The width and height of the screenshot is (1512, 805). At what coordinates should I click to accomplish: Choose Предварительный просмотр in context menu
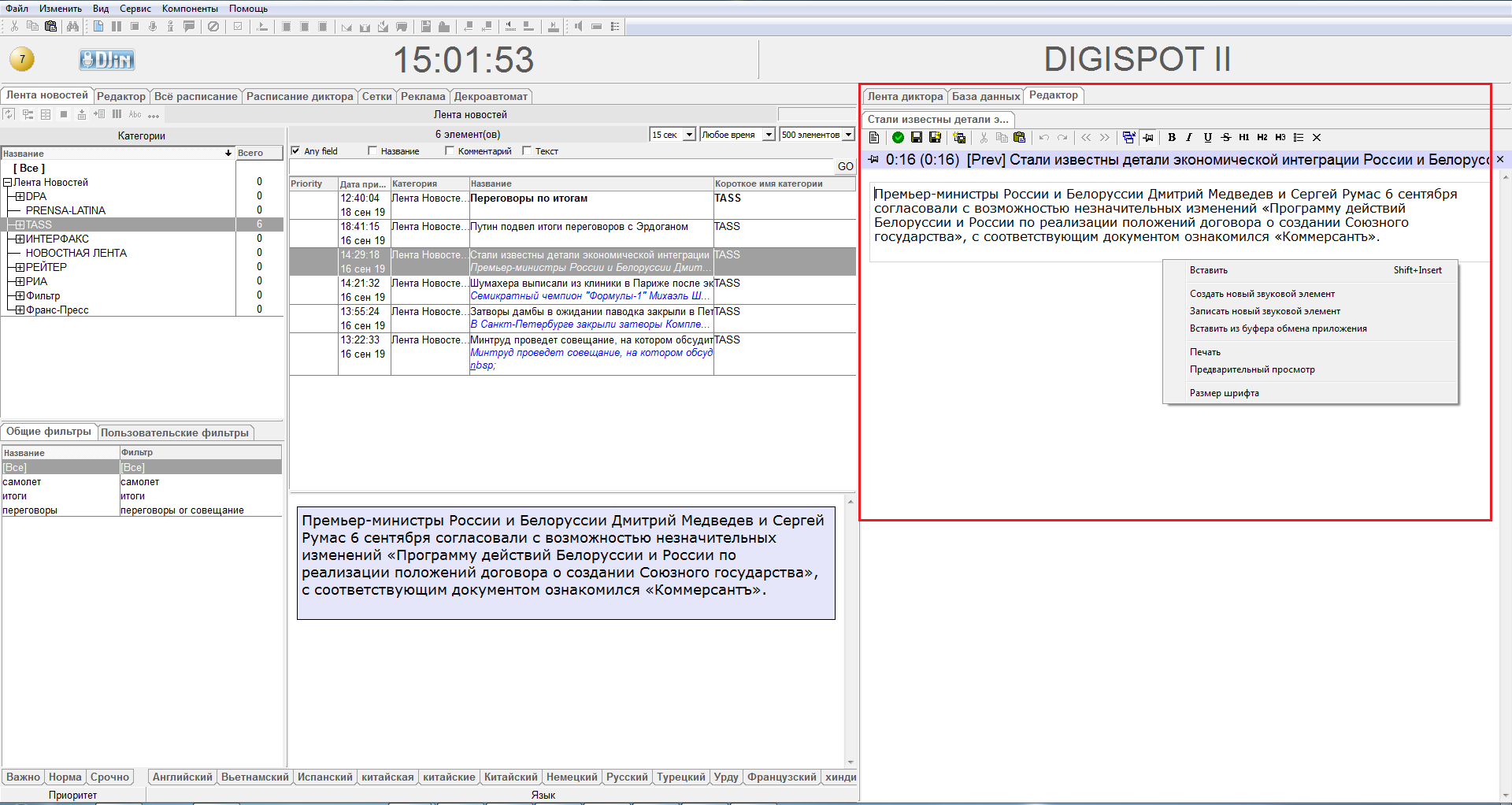[1252, 369]
